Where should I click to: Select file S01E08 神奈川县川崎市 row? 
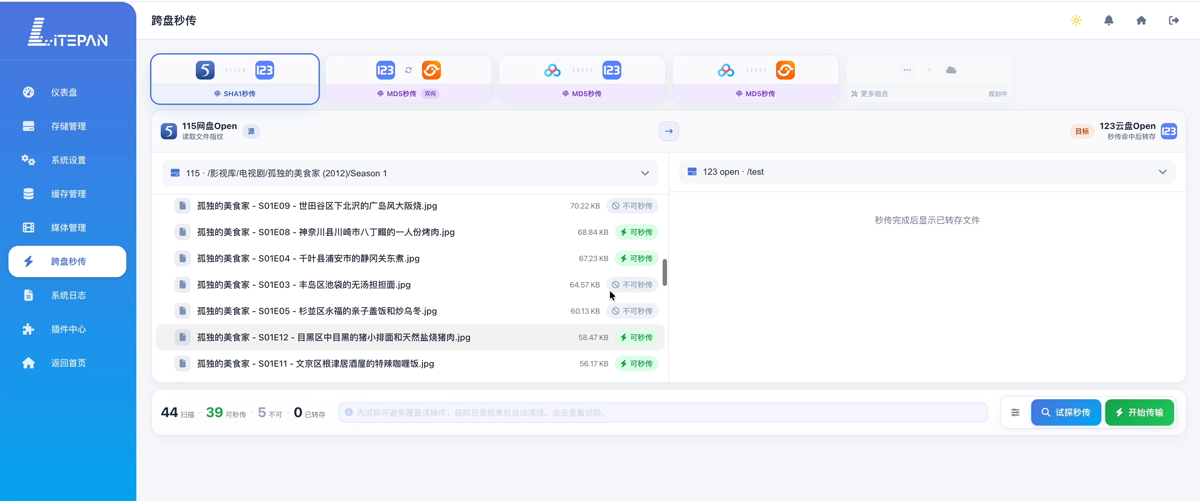pos(410,232)
